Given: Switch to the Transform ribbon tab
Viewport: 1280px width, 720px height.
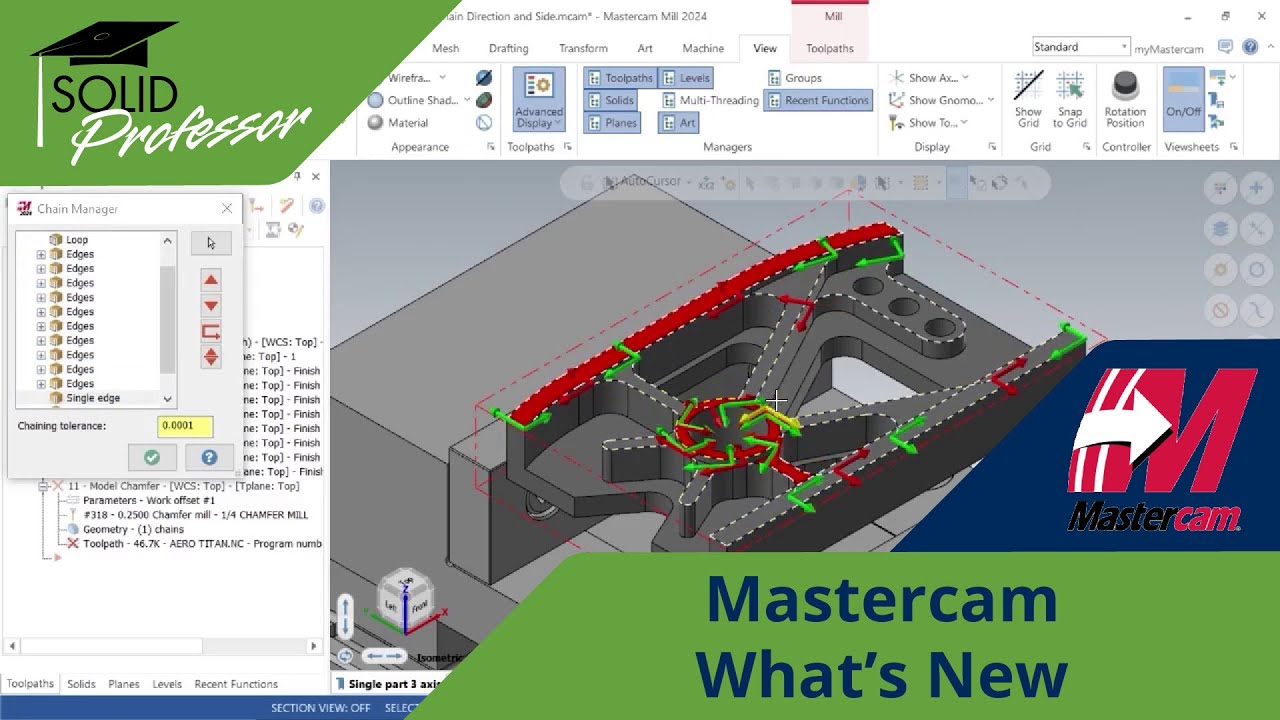Looking at the screenshot, I should click(x=583, y=48).
